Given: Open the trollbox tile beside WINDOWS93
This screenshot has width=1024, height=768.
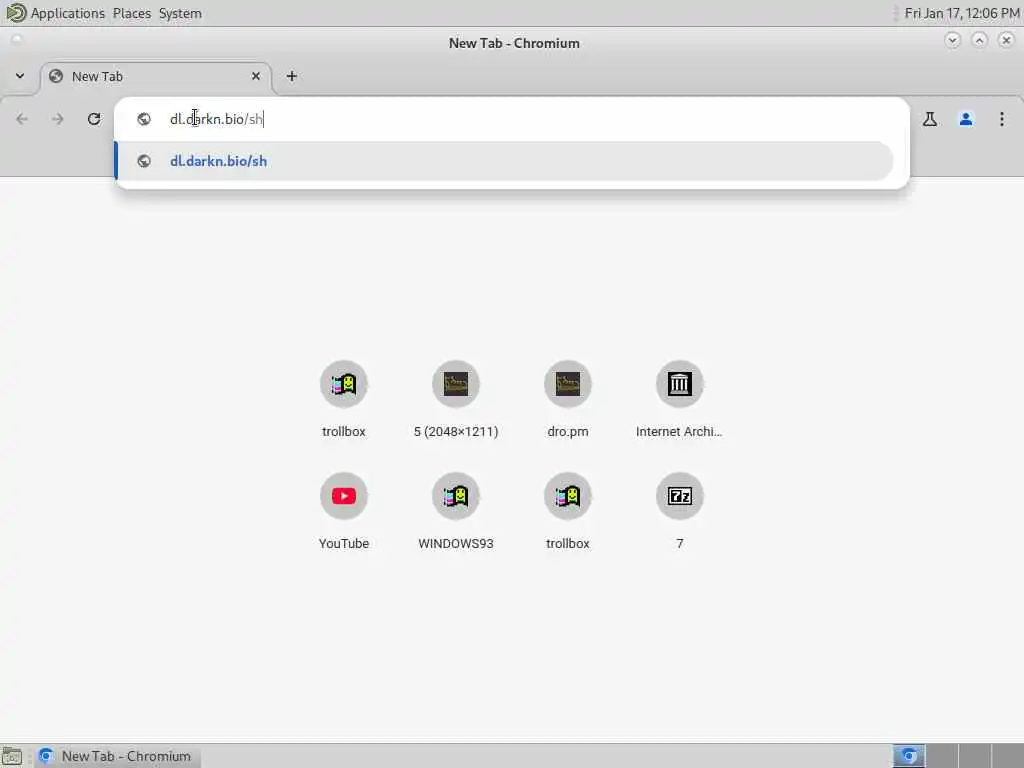Looking at the screenshot, I should [x=568, y=511].
